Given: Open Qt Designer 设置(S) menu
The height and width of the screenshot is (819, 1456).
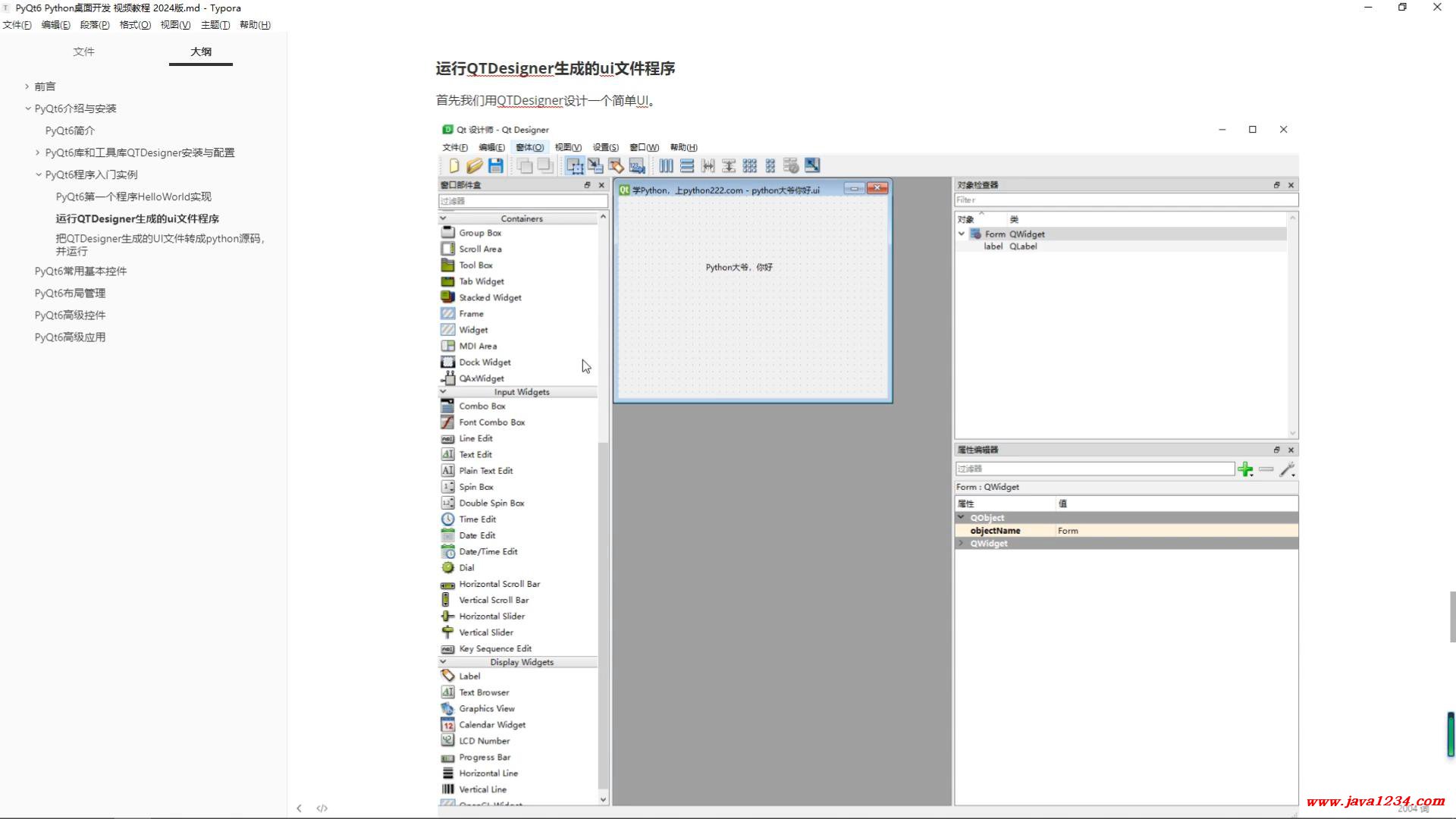Looking at the screenshot, I should tap(605, 147).
